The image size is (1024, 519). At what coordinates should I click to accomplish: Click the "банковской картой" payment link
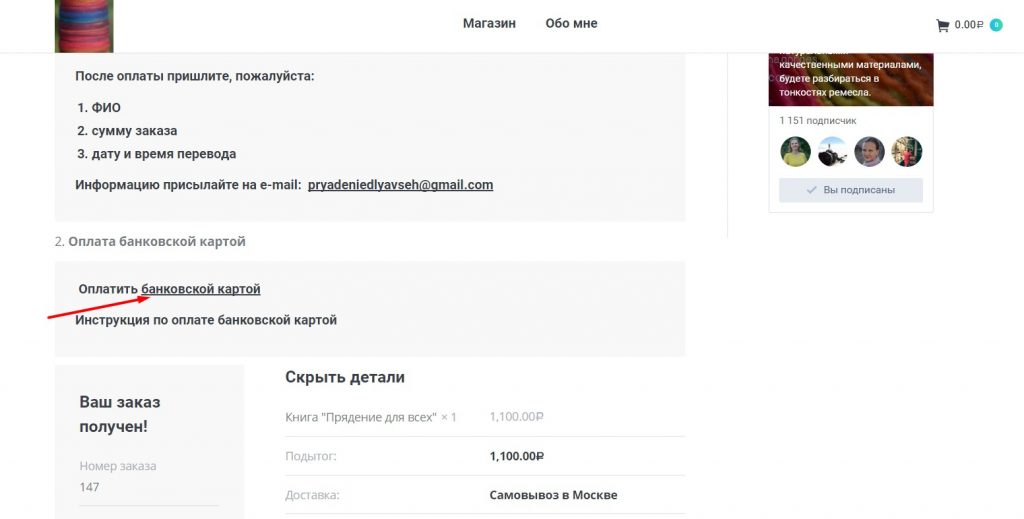pyautogui.click(x=201, y=289)
